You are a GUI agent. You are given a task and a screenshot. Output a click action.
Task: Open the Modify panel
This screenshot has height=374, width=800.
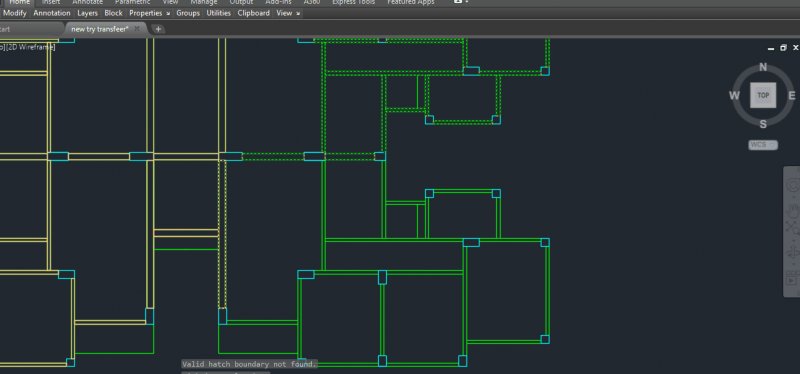pos(14,13)
